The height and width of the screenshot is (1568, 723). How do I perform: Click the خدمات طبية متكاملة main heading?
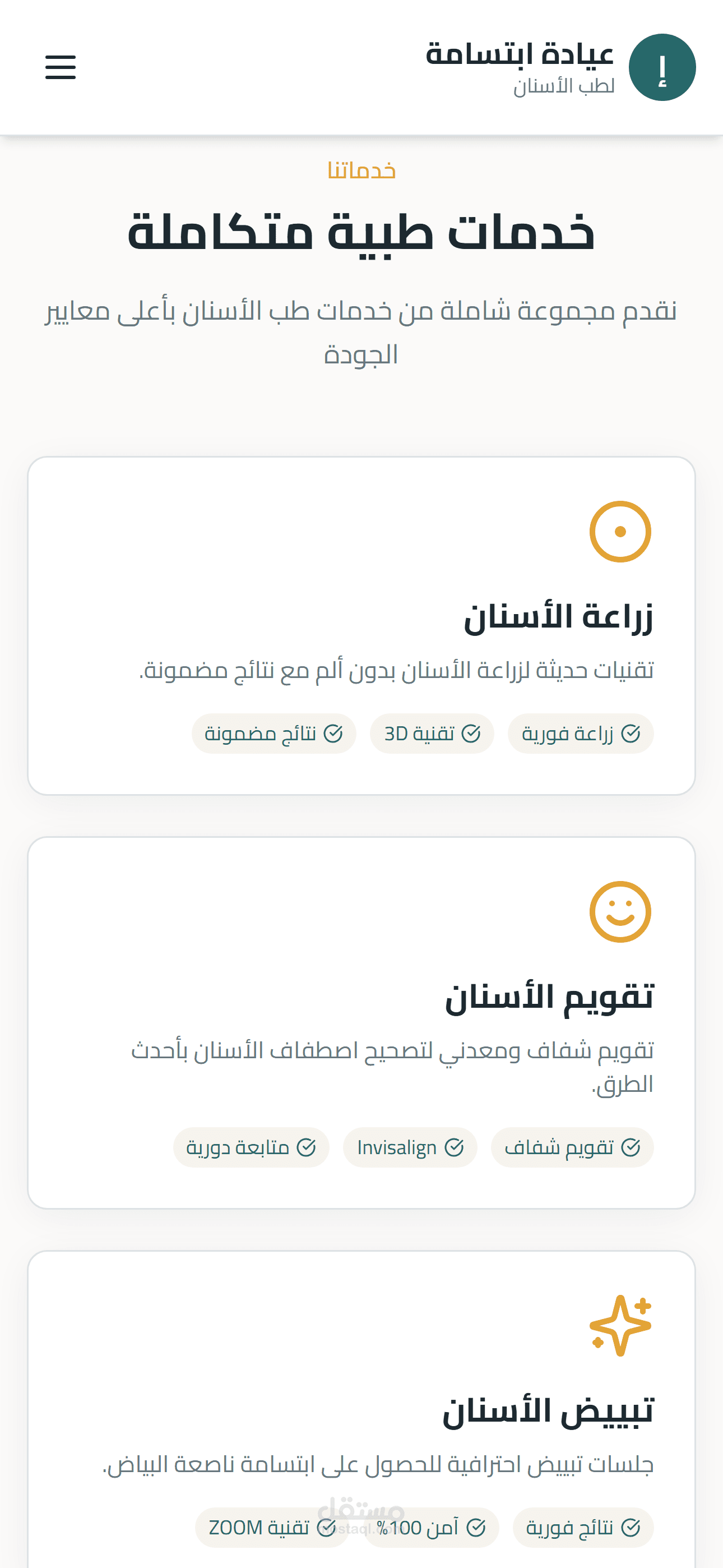361,233
